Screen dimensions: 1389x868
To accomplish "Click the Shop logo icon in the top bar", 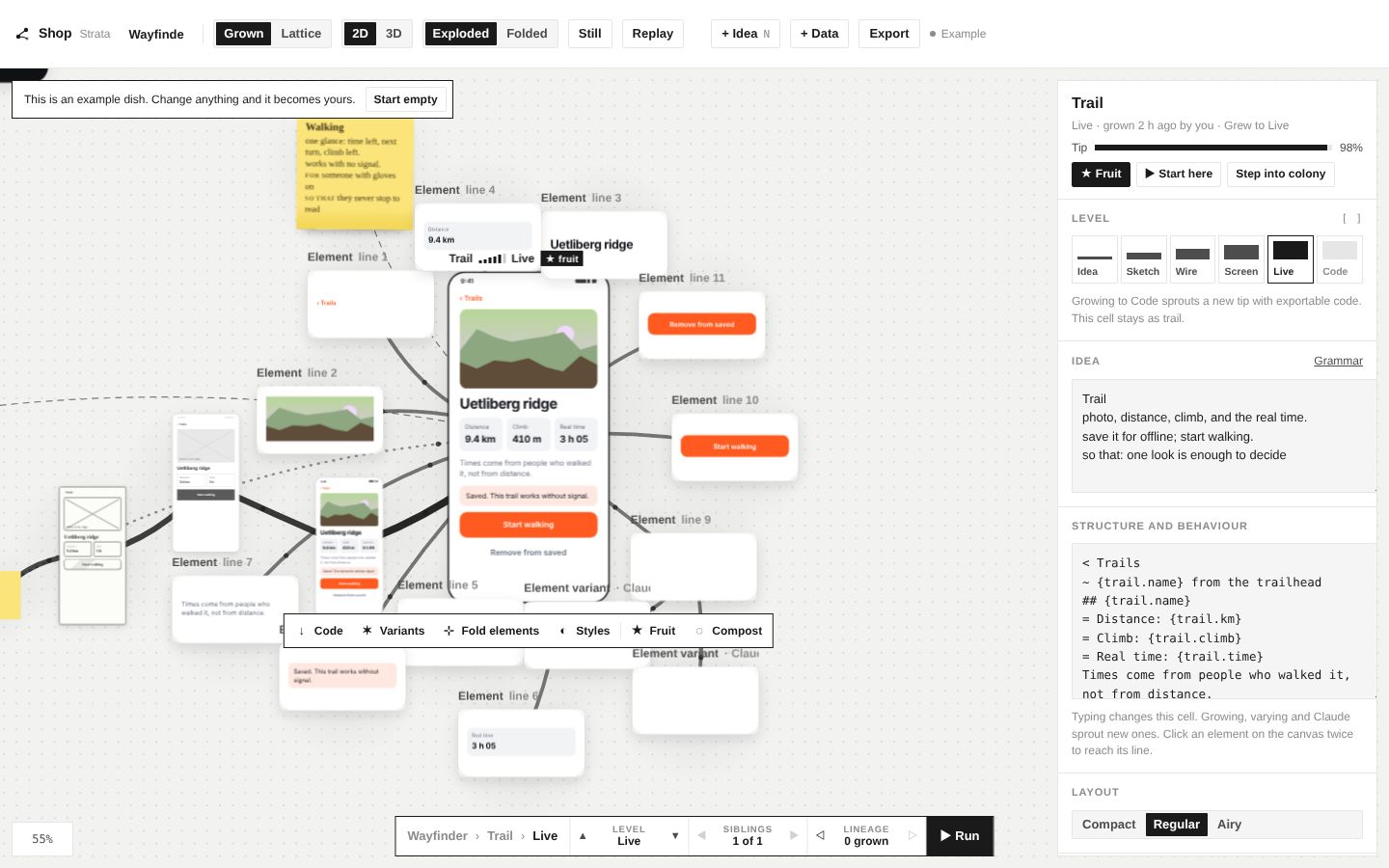I will 22,34.
